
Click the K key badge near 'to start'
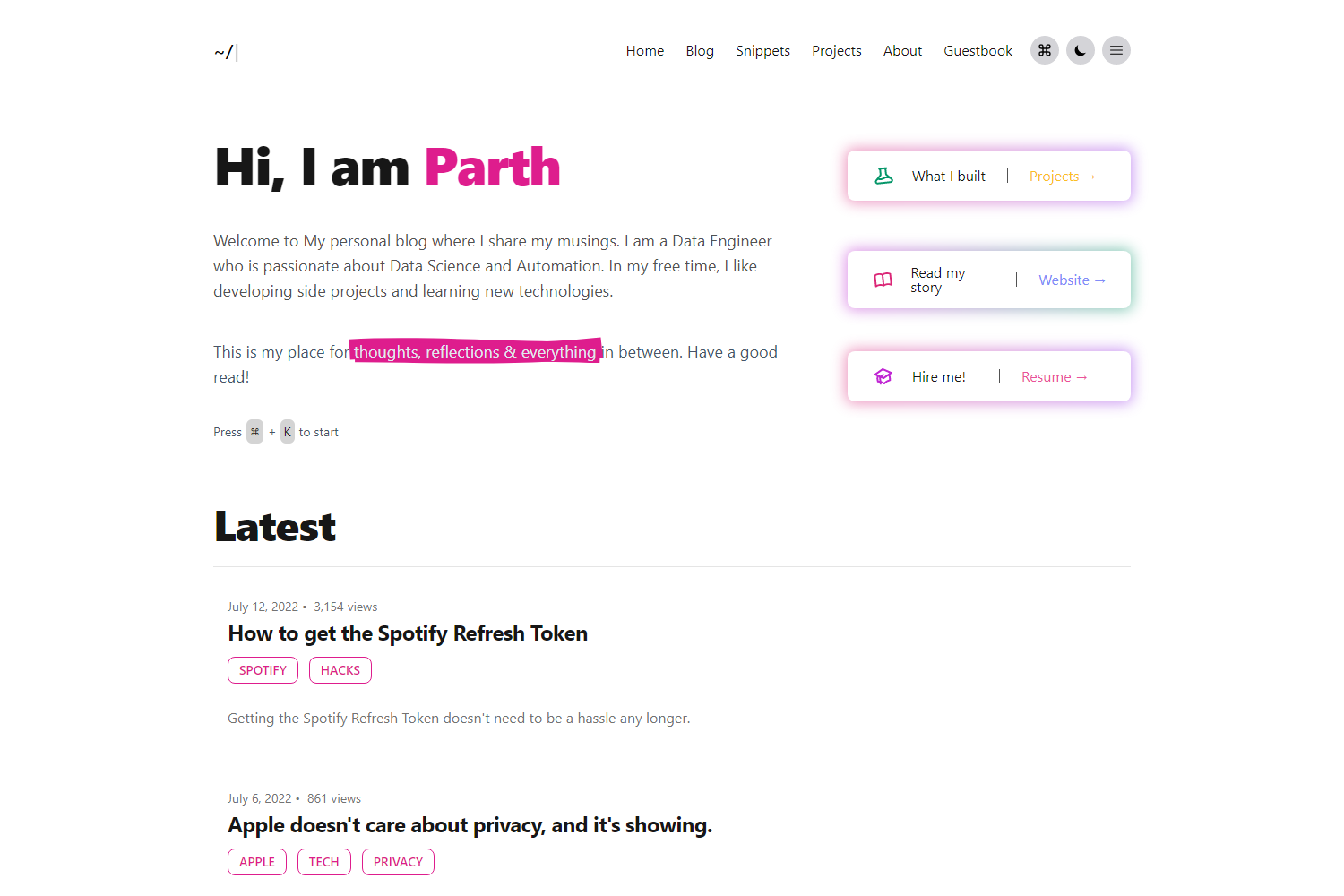(x=287, y=431)
